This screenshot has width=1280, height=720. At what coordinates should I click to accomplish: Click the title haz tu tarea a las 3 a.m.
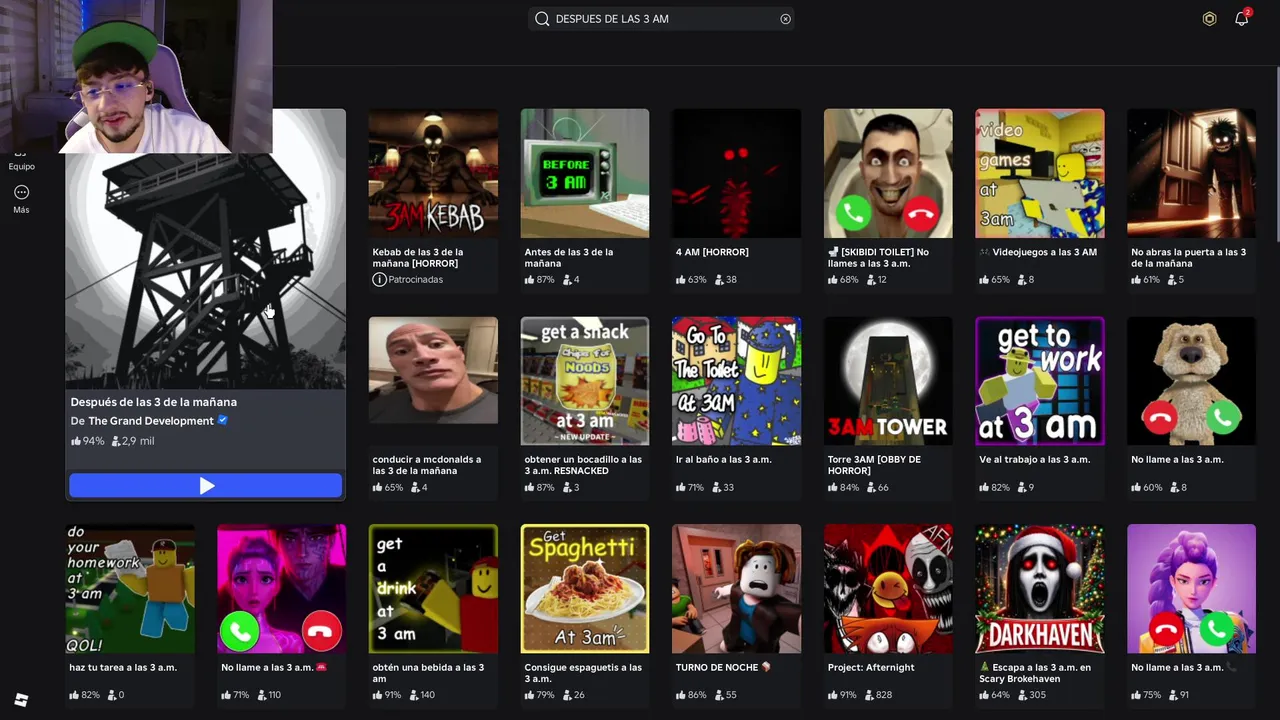[x=123, y=668]
